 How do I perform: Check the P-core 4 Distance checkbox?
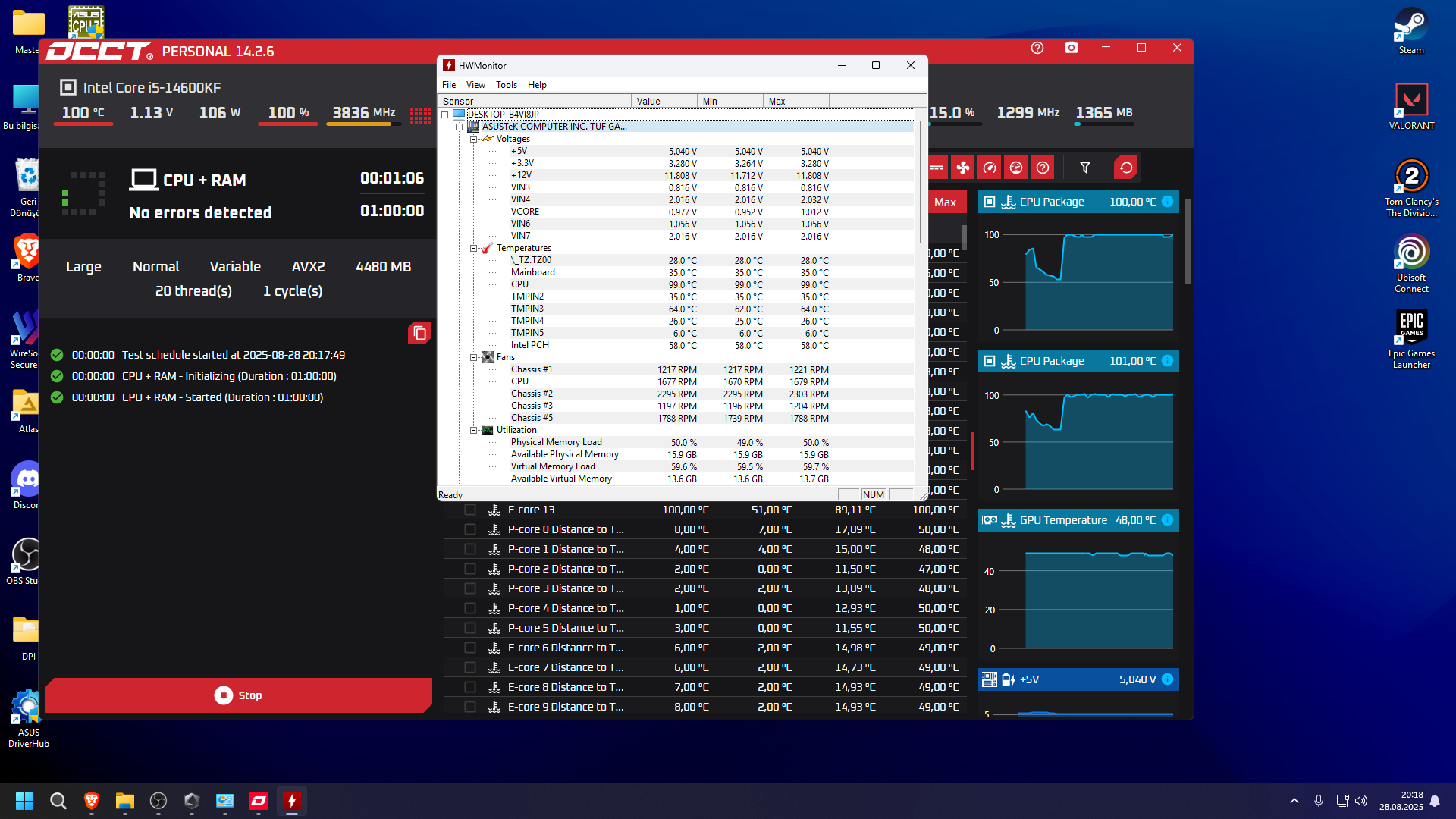(470, 608)
